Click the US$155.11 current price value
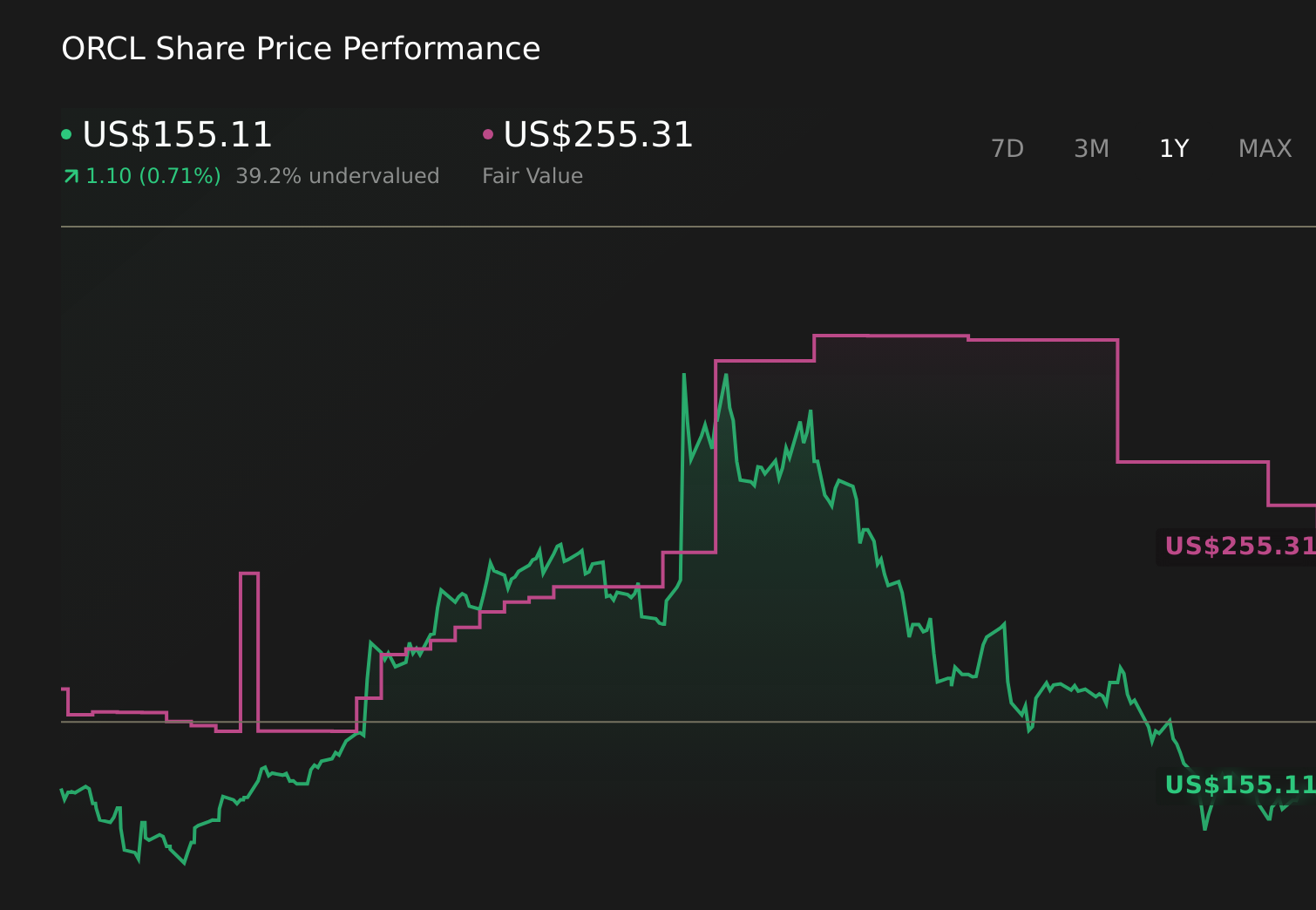The height and width of the screenshot is (910, 1316). (176, 135)
